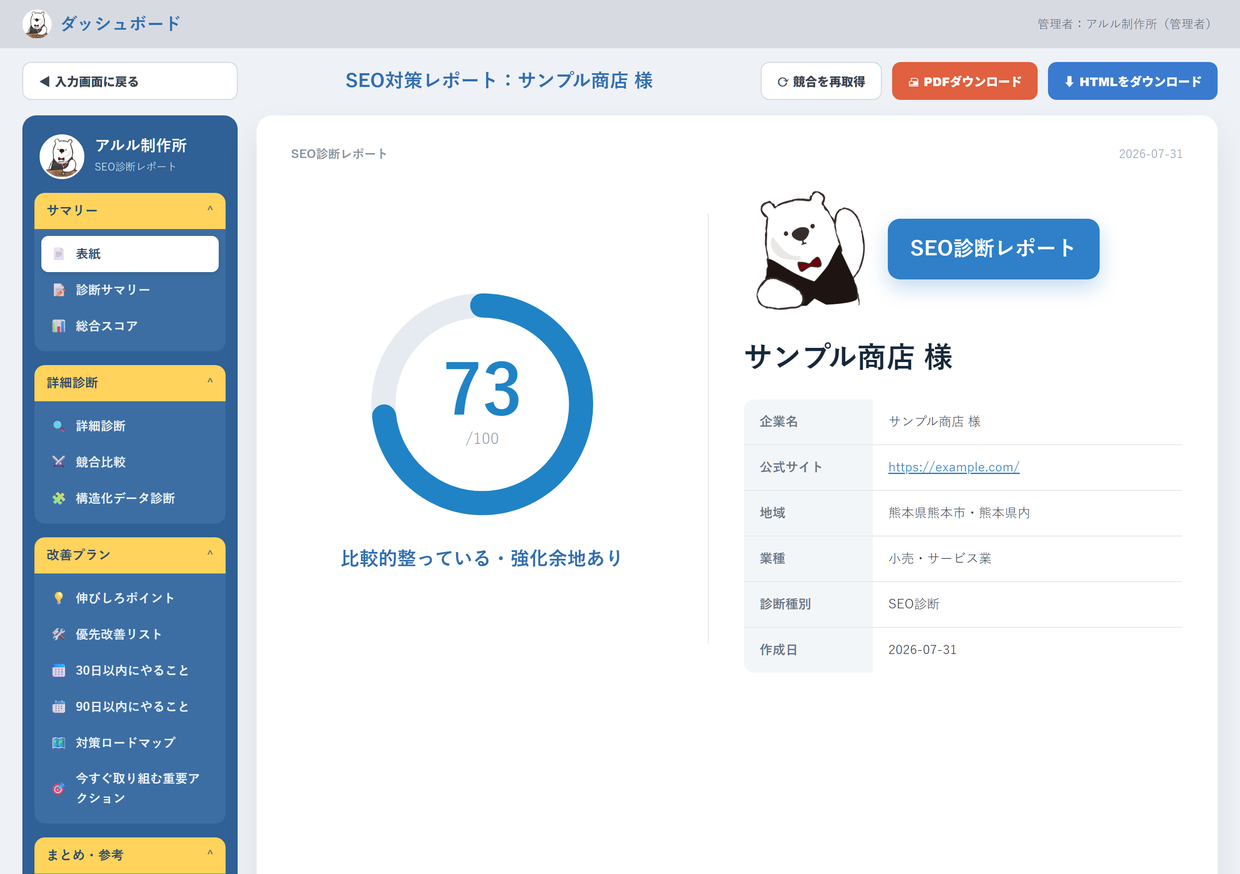1240x874 pixels.
Task: Click the bear logo in top header
Action: 37,24
